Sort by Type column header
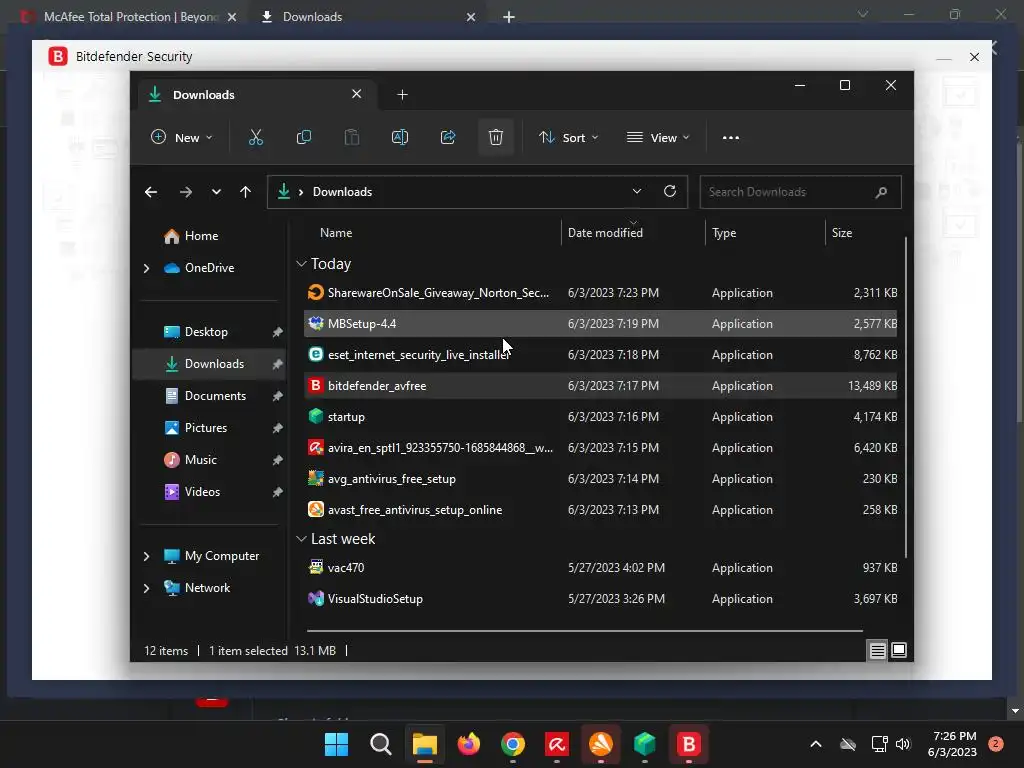 coord(724,232)
